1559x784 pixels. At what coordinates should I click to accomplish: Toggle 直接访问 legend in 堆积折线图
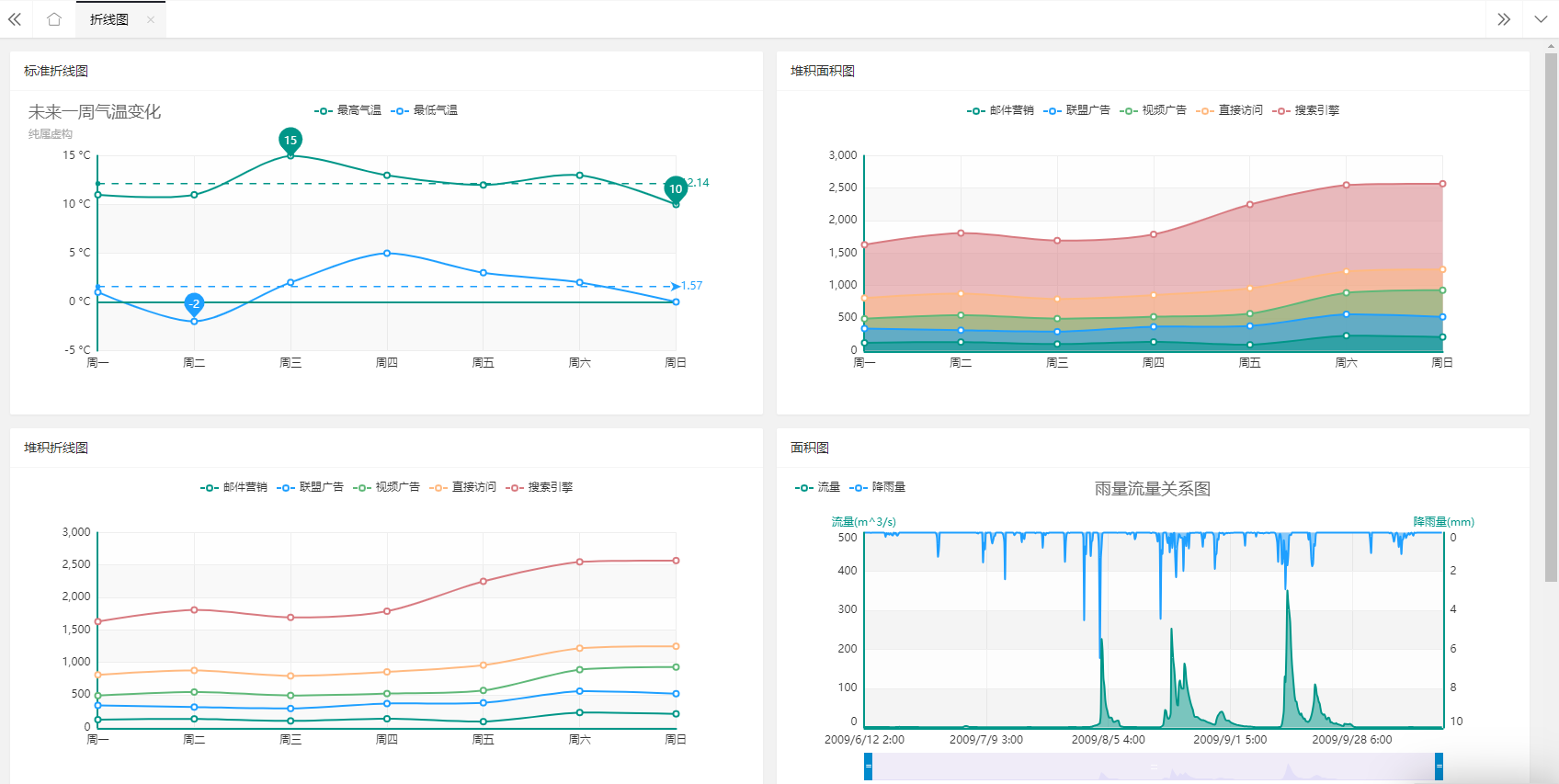coord(462,487)
